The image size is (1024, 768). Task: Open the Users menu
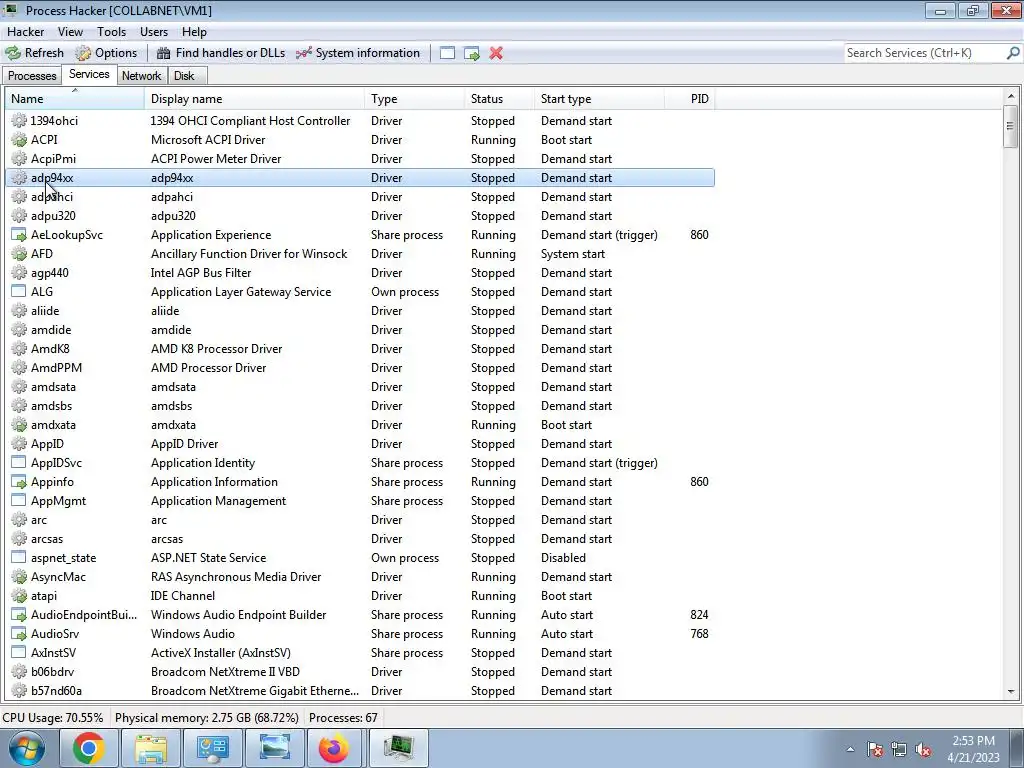click(x=153, y=31)
